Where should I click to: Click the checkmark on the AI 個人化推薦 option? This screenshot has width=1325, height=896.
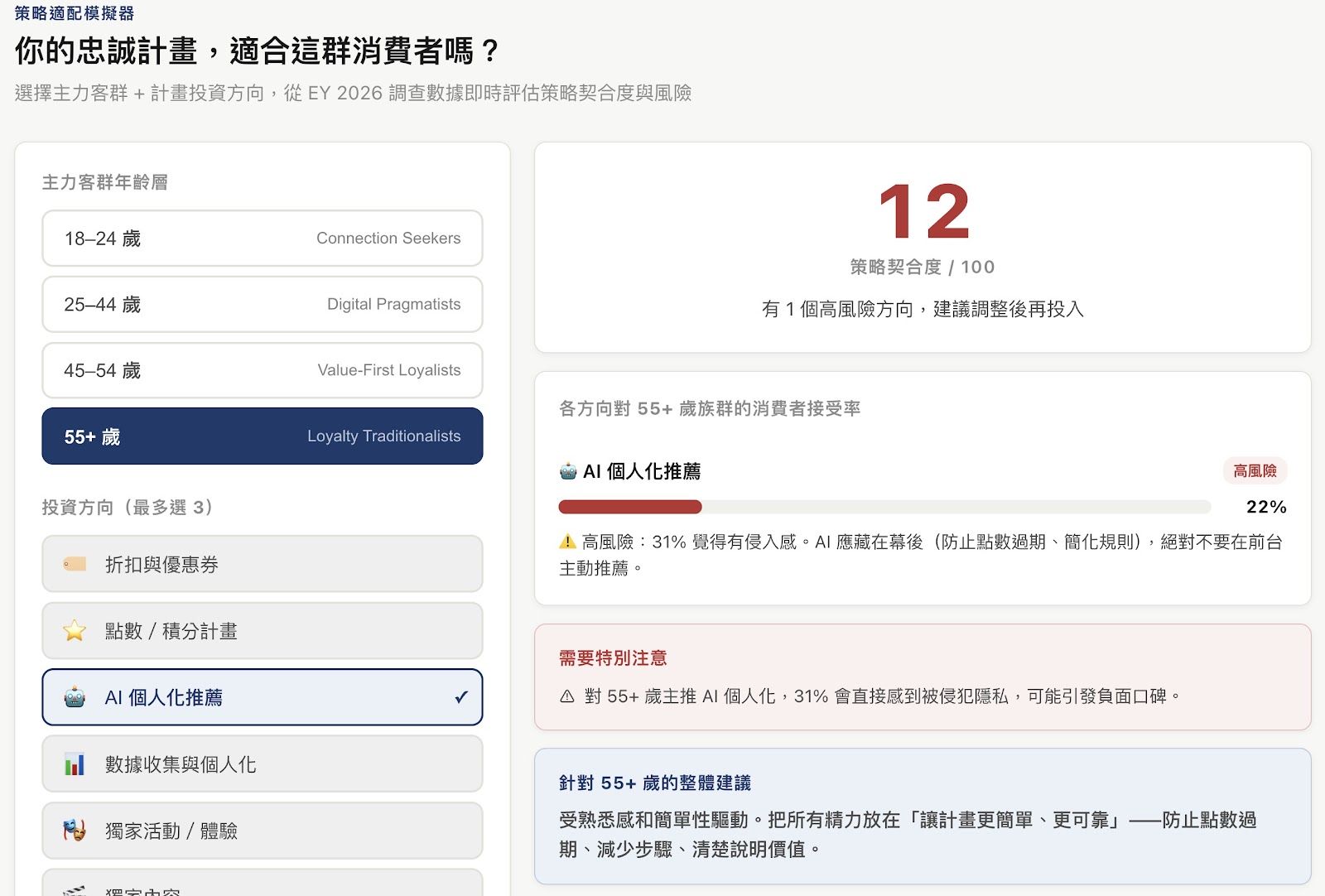click(461, 697)
